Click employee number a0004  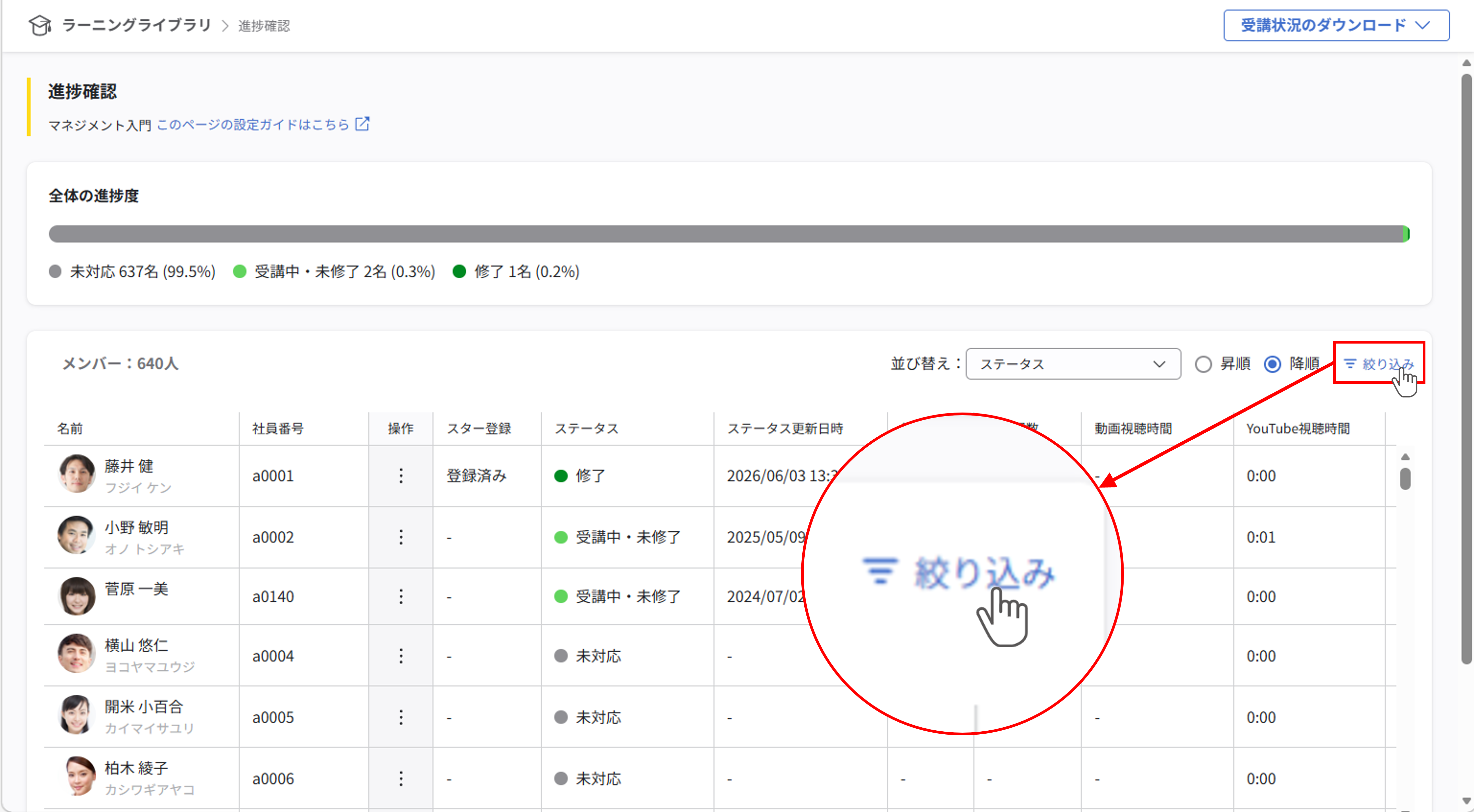(273, 656)
